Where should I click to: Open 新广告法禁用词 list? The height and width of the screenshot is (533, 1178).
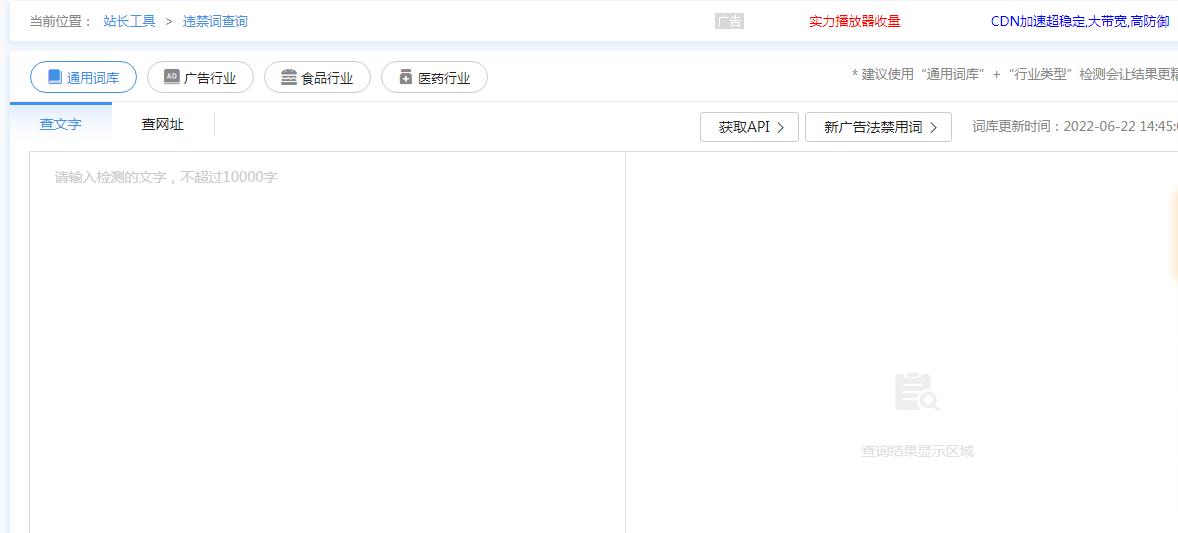878,127
